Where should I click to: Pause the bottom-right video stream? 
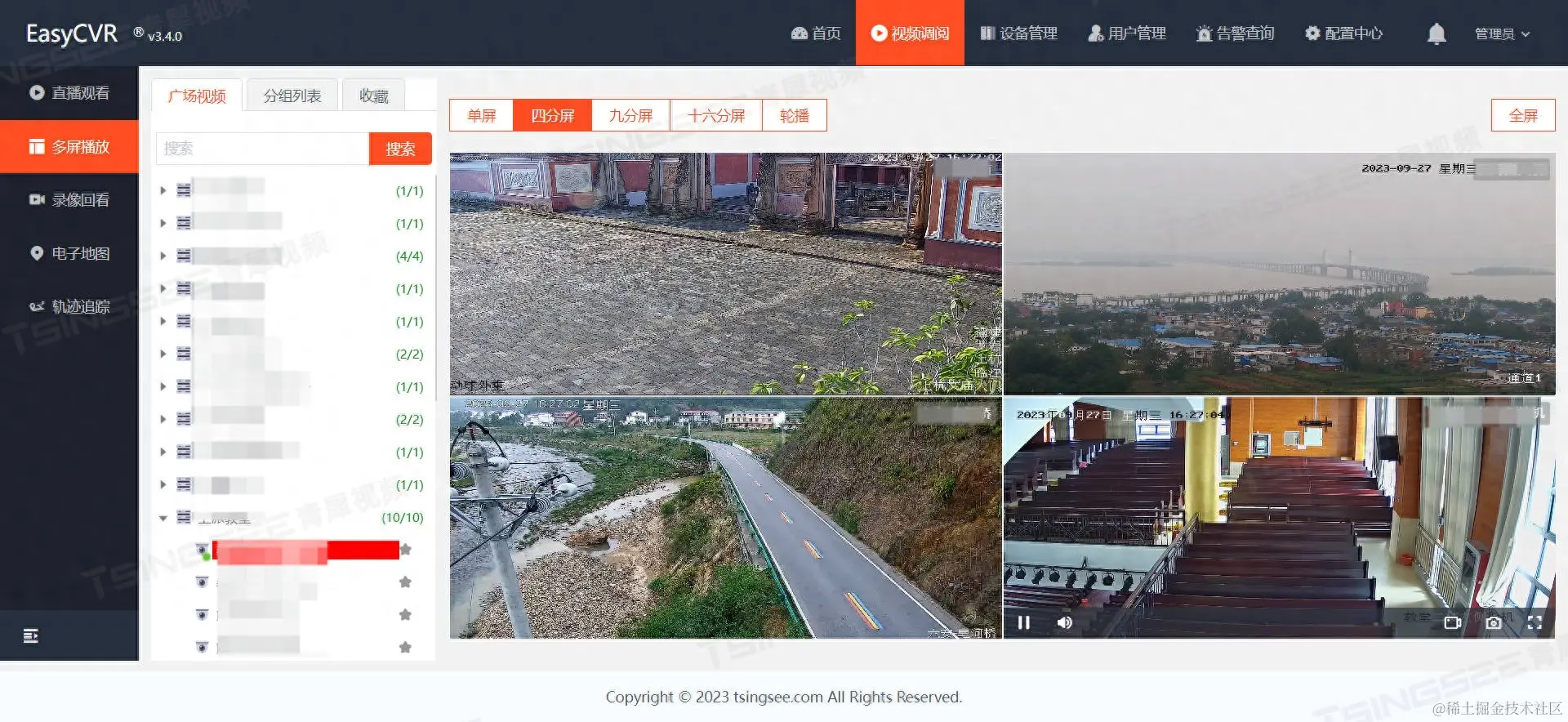point(1023,622)
